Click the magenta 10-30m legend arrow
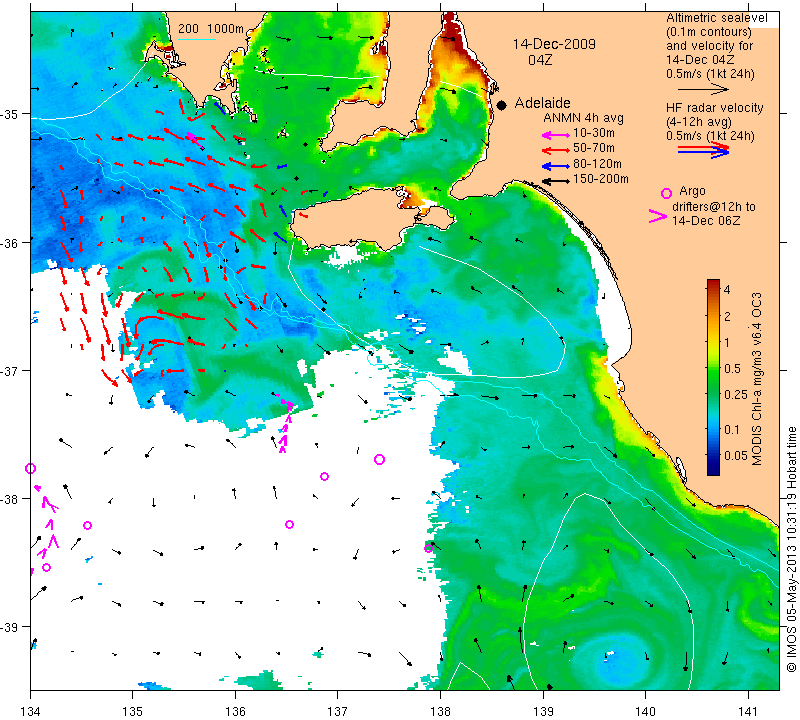Viewport: 800px width, 720px height. coord(555,135)
